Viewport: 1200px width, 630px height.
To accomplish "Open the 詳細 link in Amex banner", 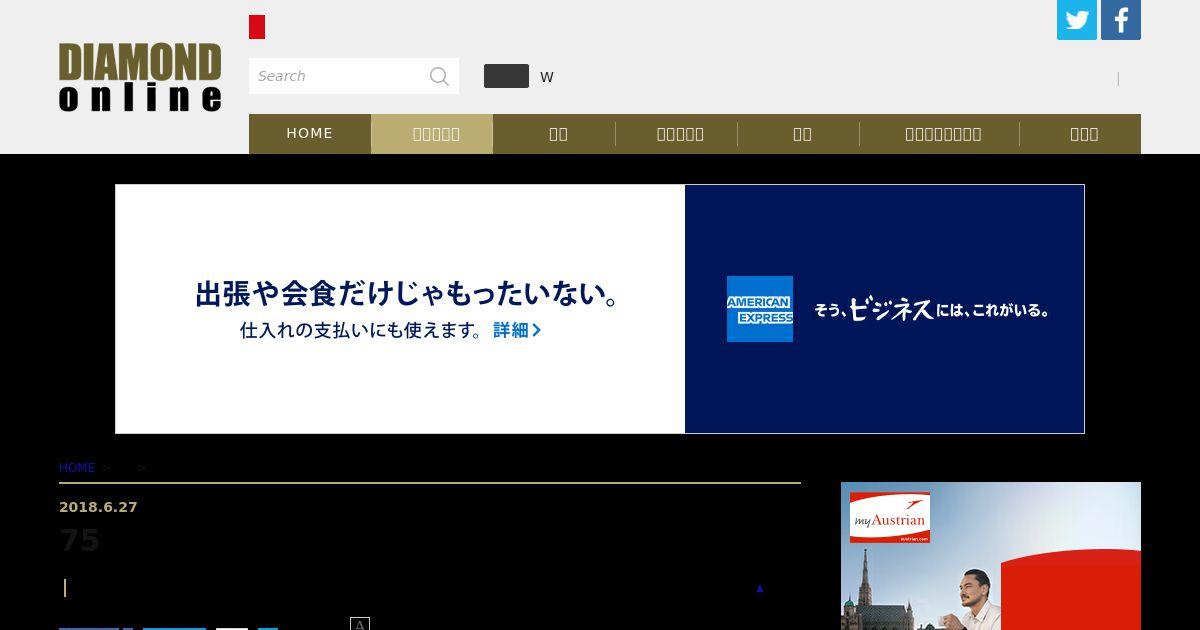I will tap(517, 330).
